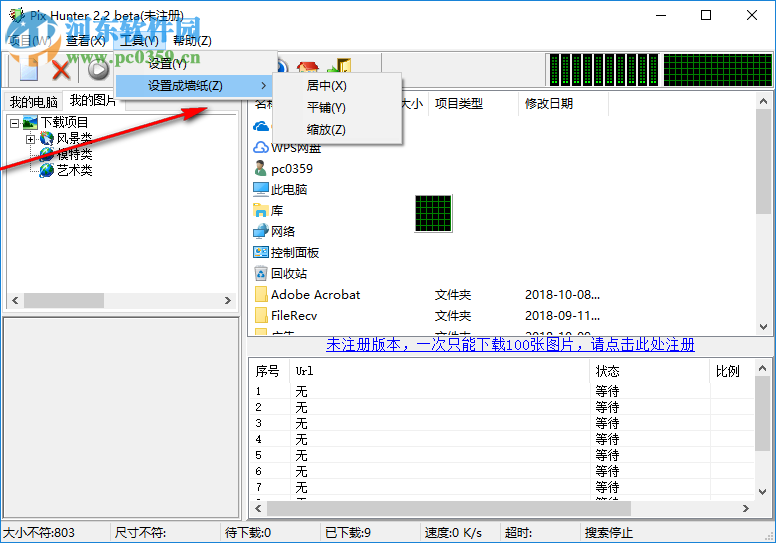Click the blue OneDrive cloud icon
This screenshot has height=543, width=776.
[x=261, y=127]
